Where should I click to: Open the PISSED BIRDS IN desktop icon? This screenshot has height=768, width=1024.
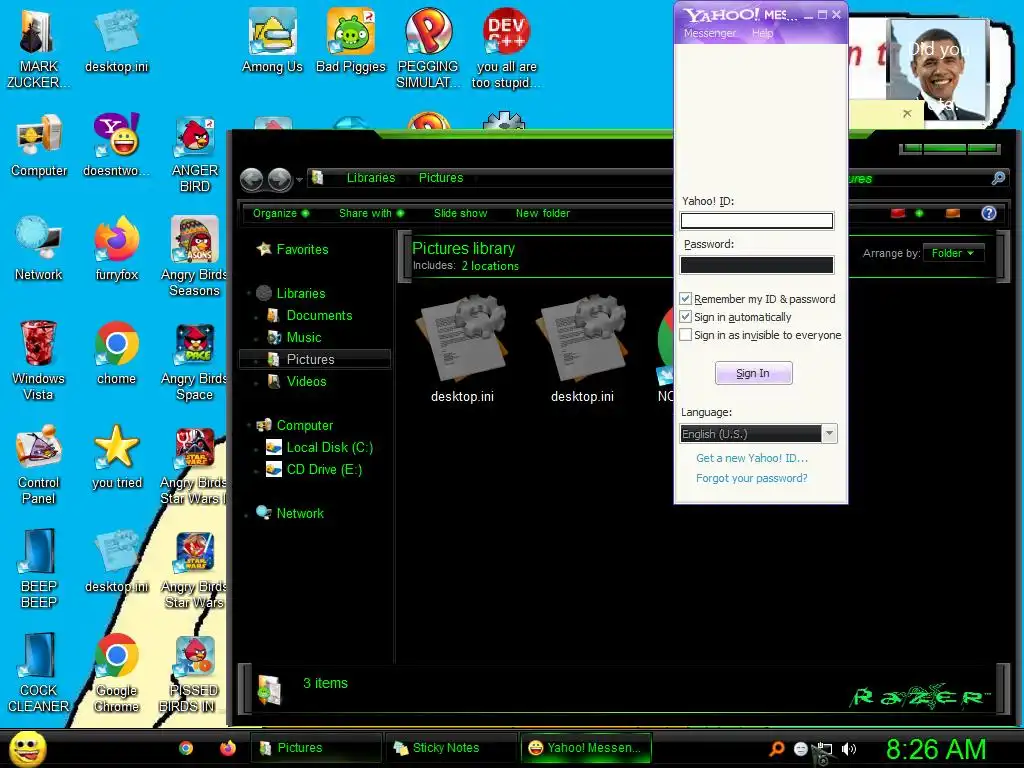tap(195, 673)
